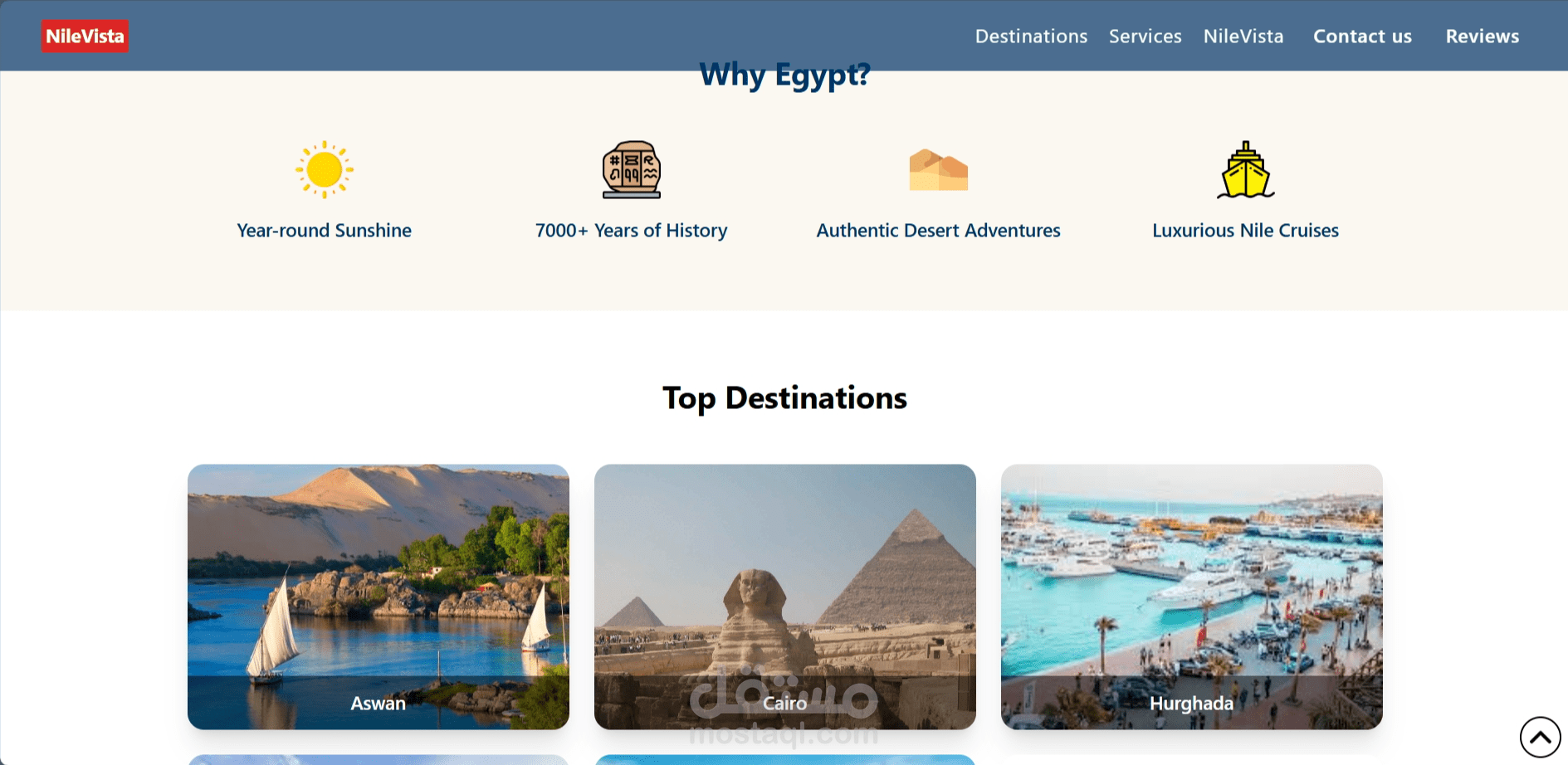
Task: Click the hieroglyph tablet history icon
Action: point(632,170)
